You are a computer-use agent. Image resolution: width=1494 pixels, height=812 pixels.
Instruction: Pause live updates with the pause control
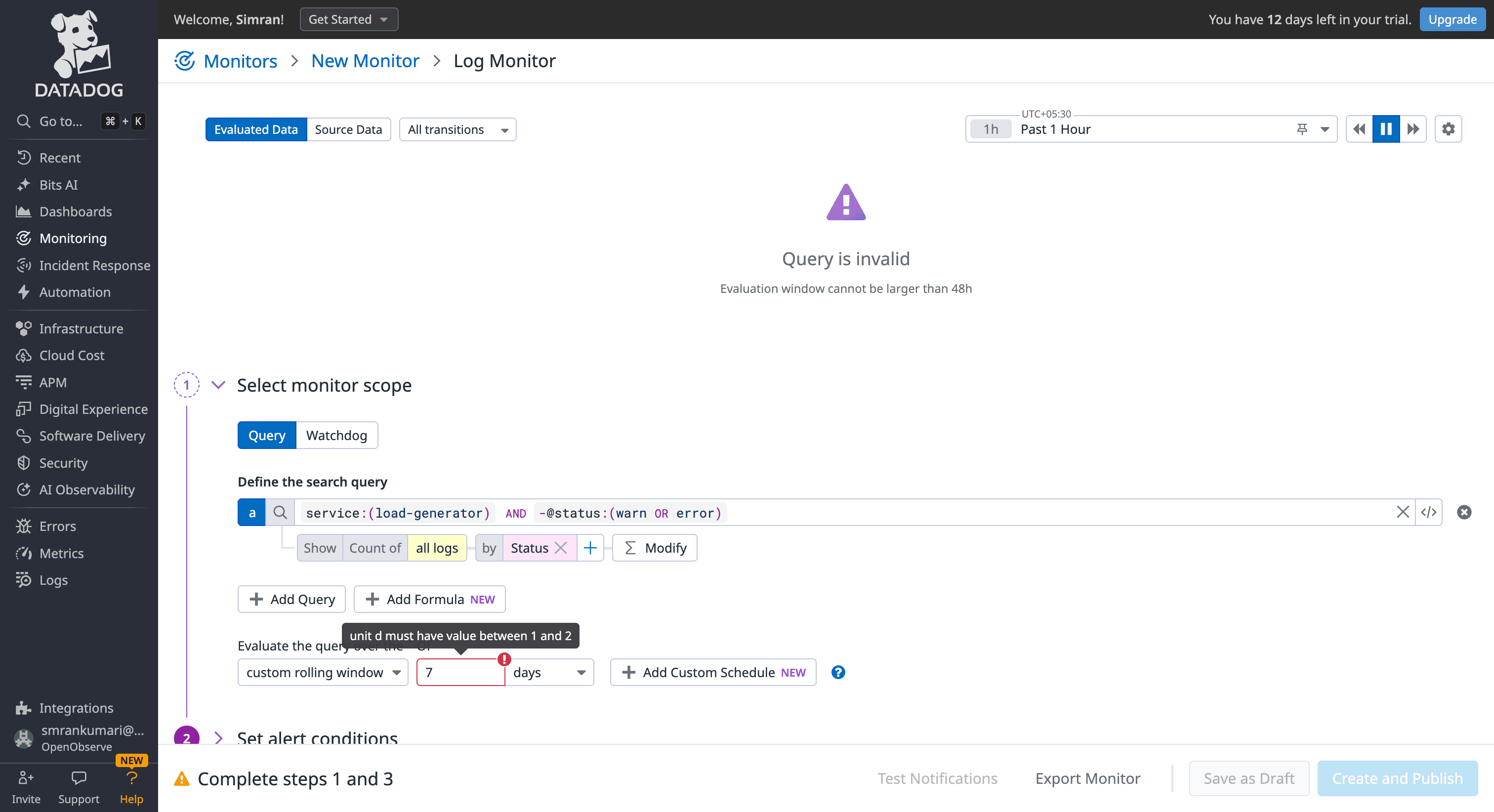(1385, 128)
